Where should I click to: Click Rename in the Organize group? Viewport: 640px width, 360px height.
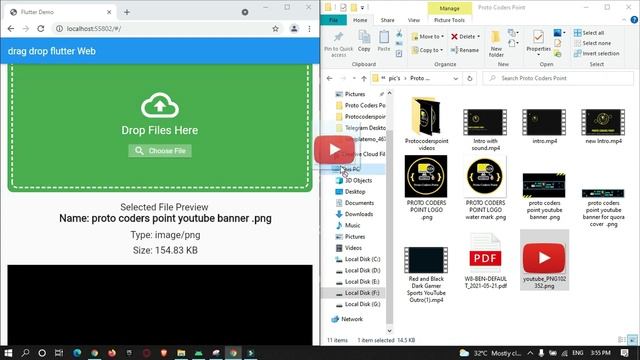pos(465,50)
